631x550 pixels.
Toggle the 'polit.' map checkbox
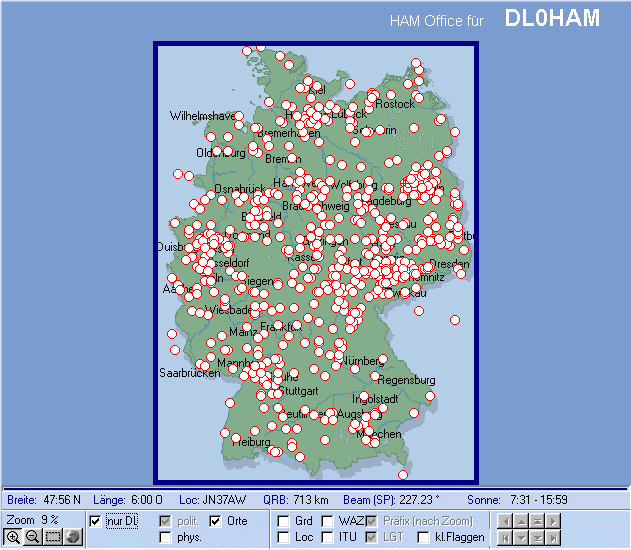pyautogui.click(x=165, y=521)
